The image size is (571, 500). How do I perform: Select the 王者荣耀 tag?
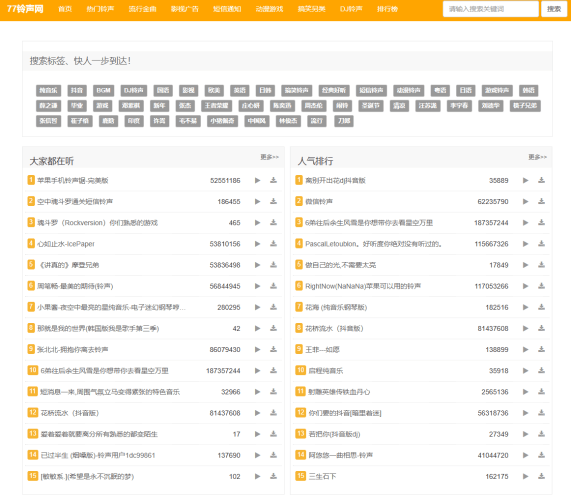click(216, 106)
